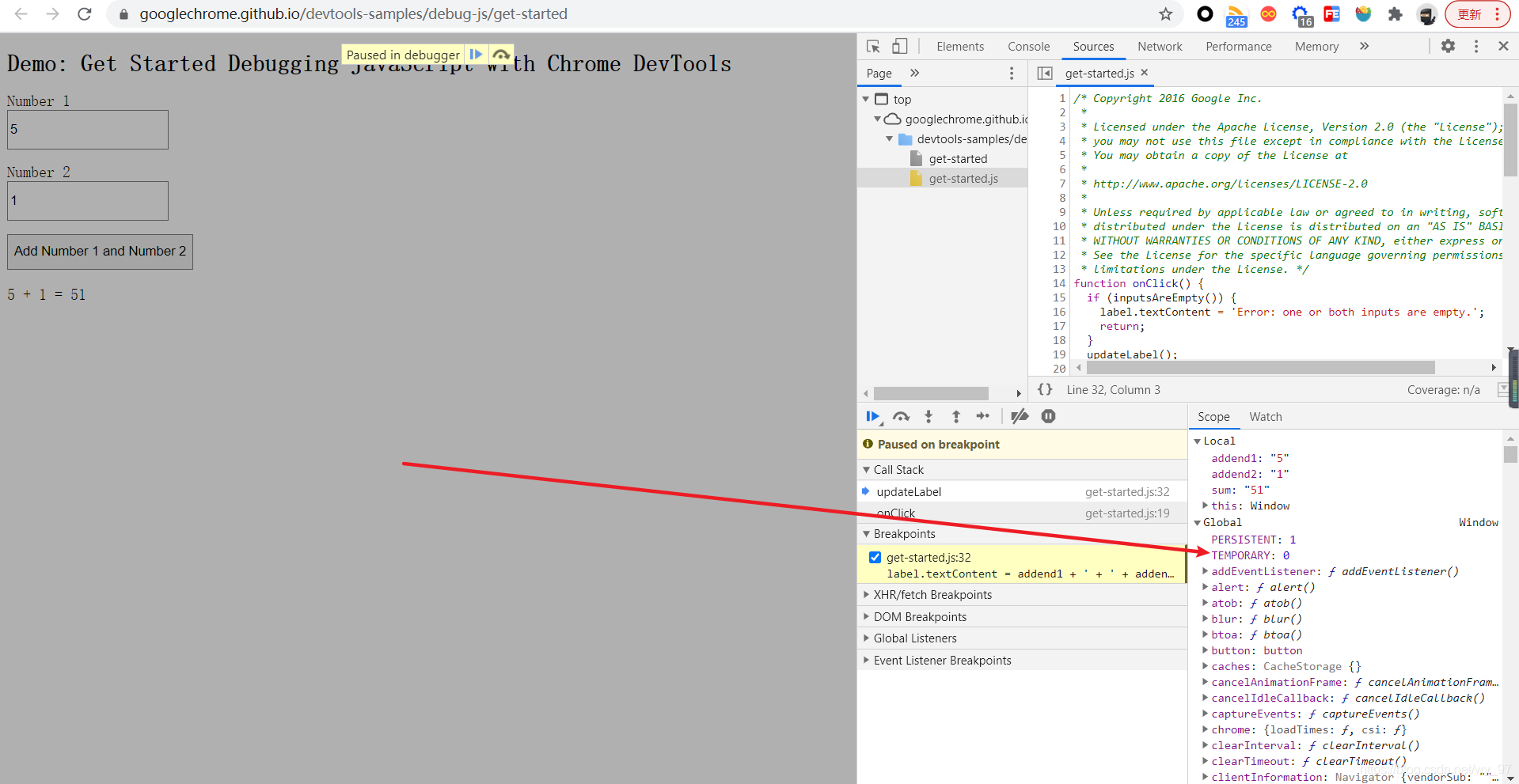The image size is (1519, 784).
Task: Close the get-started.js editor tab
Action: (1144, 72)
